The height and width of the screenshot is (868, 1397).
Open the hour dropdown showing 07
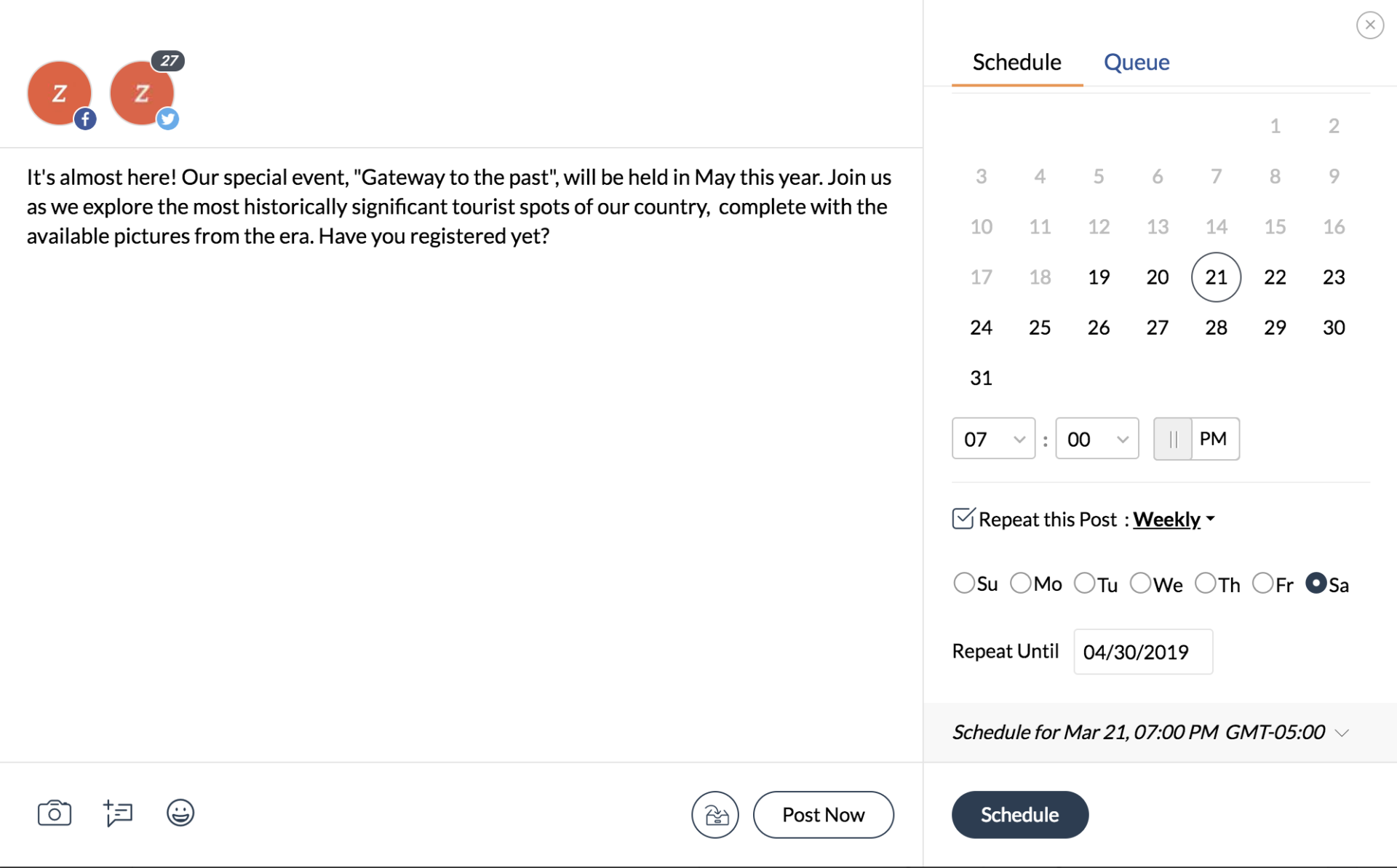click(993, 439)
